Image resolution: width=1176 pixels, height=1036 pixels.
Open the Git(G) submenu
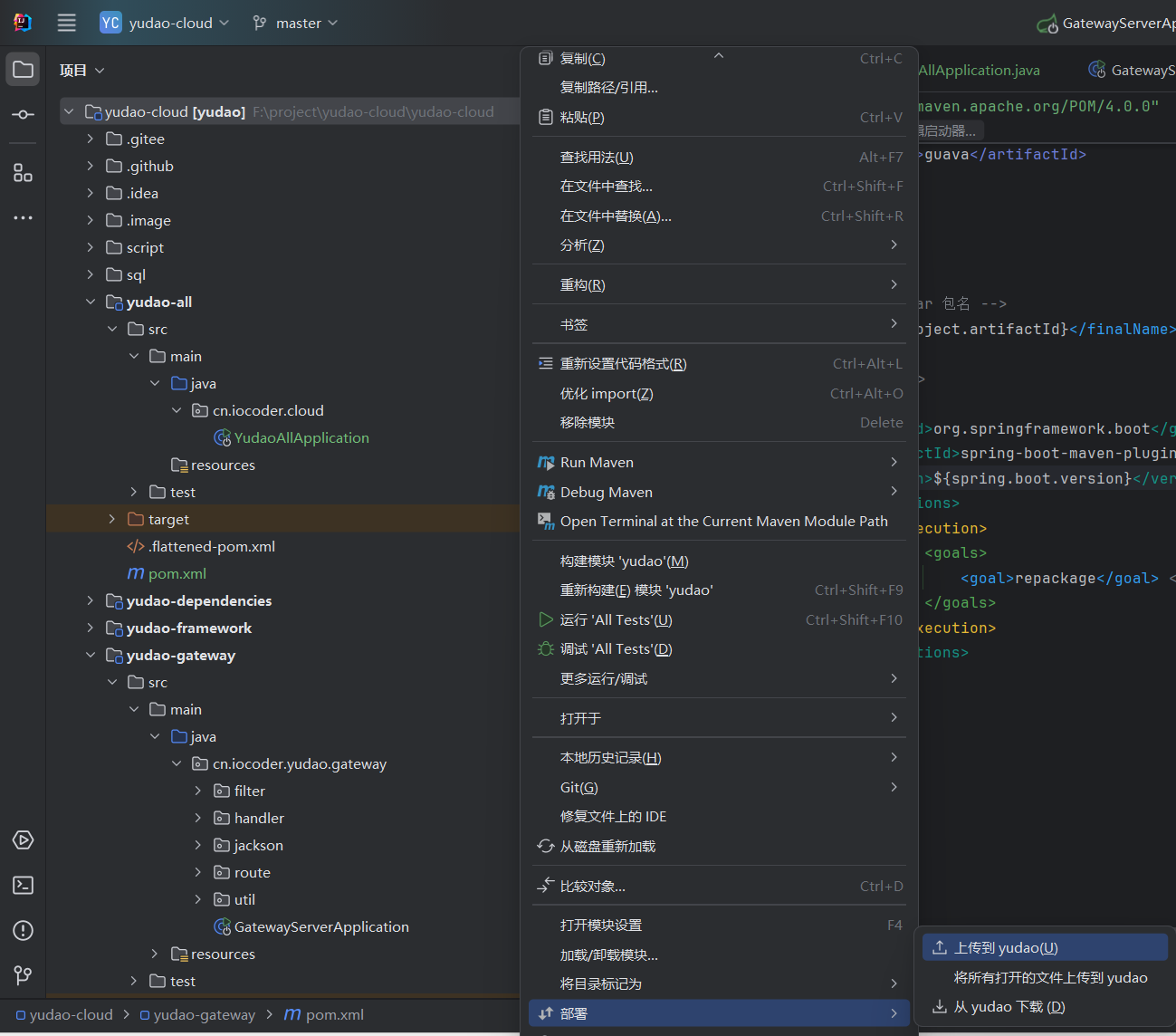(720, 788)
